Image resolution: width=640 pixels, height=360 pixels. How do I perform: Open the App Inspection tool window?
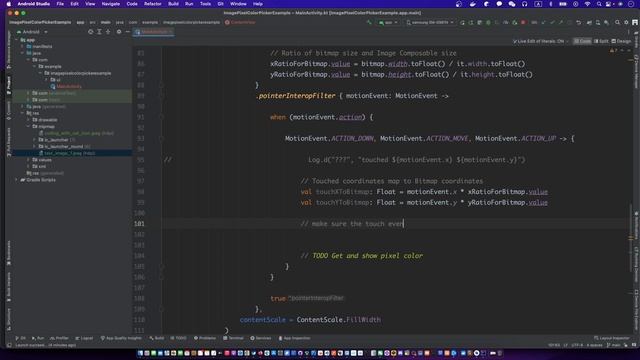tap(294, 338)
